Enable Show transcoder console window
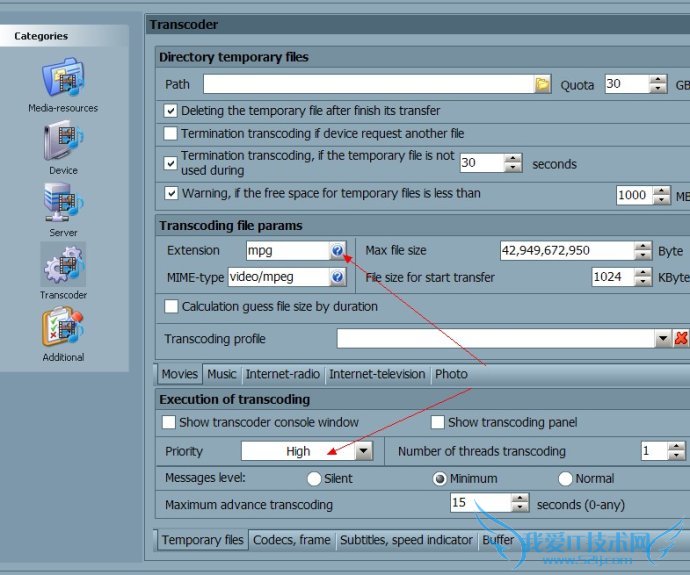 tap(169, 422)
